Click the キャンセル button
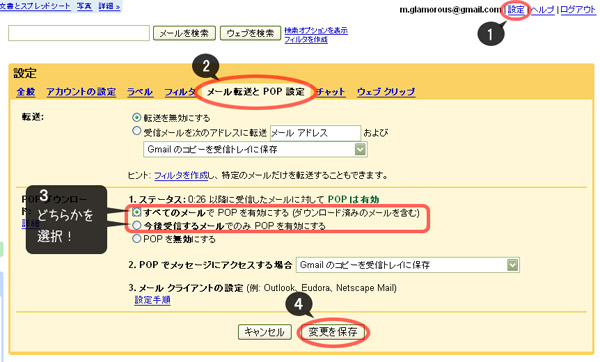600x362 pixels. pyautogui.click(x=264, y=332)
